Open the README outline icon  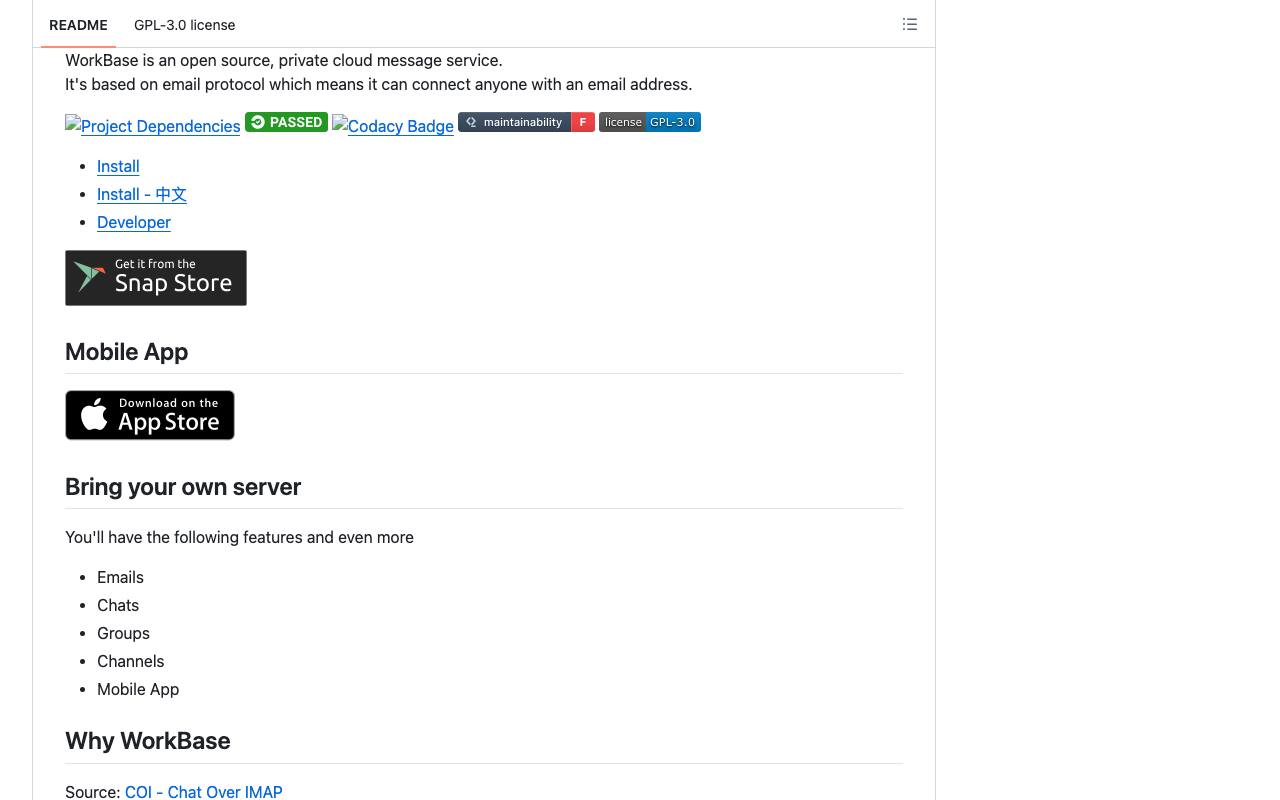click(910, 24)
